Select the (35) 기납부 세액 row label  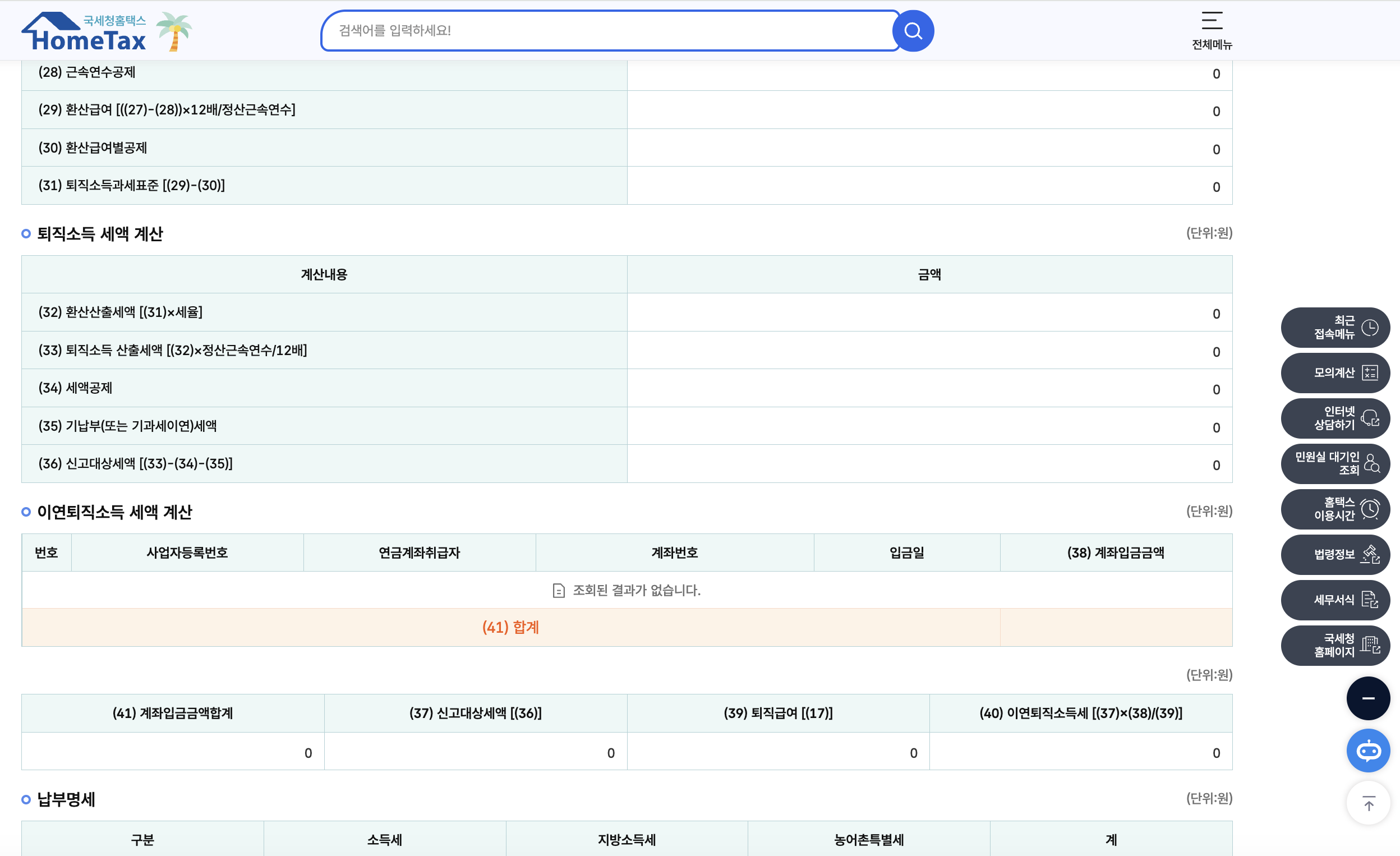point(128,426)
